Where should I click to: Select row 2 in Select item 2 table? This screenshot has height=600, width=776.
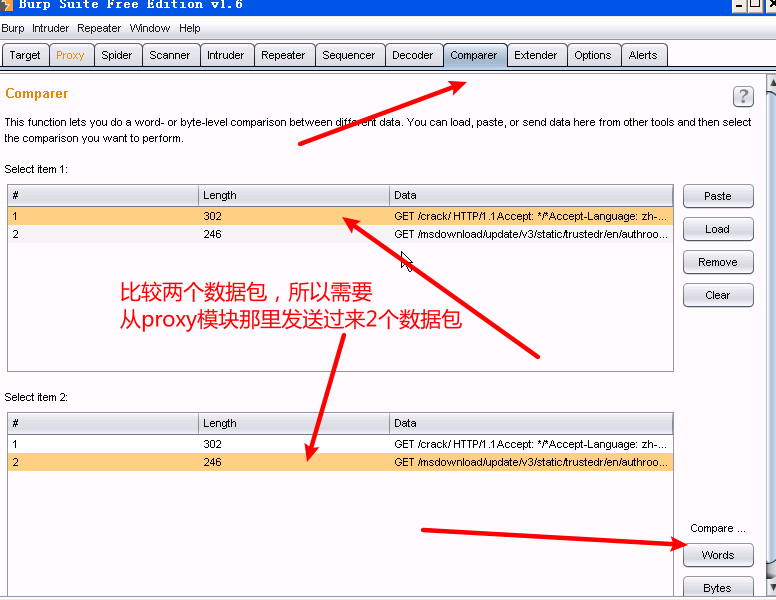(x=340, y=462)
